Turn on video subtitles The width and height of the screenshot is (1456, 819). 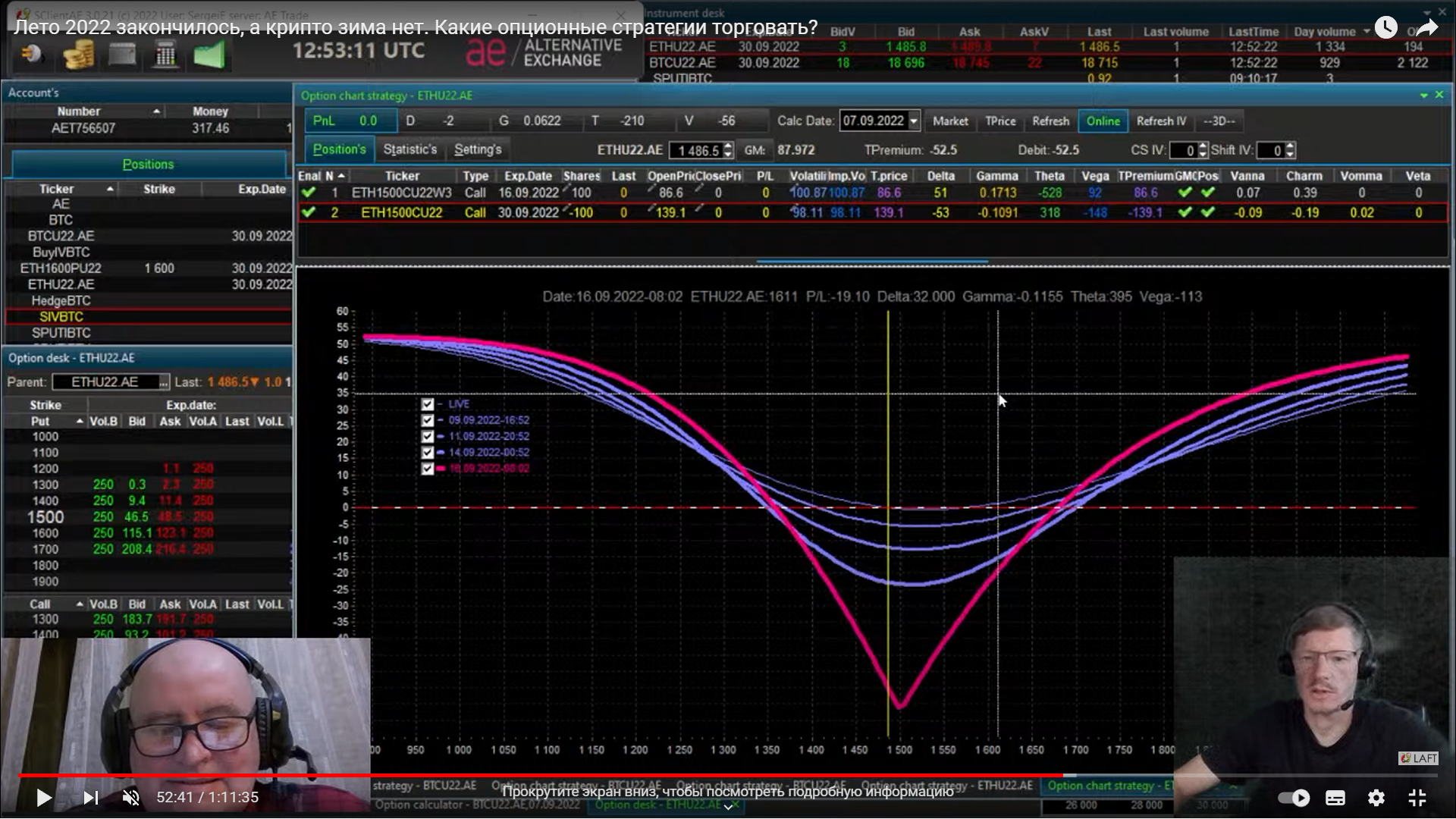(1335, 797)
